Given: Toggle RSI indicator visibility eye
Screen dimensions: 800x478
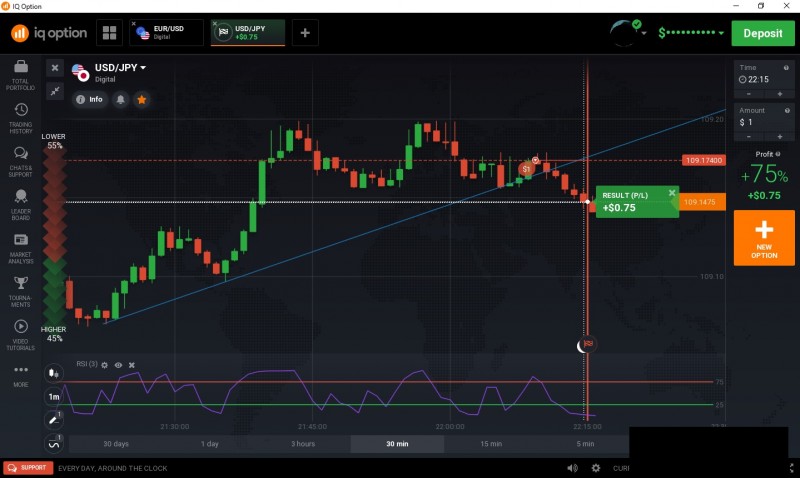Looking at the screenshot, I should point(118,365).
